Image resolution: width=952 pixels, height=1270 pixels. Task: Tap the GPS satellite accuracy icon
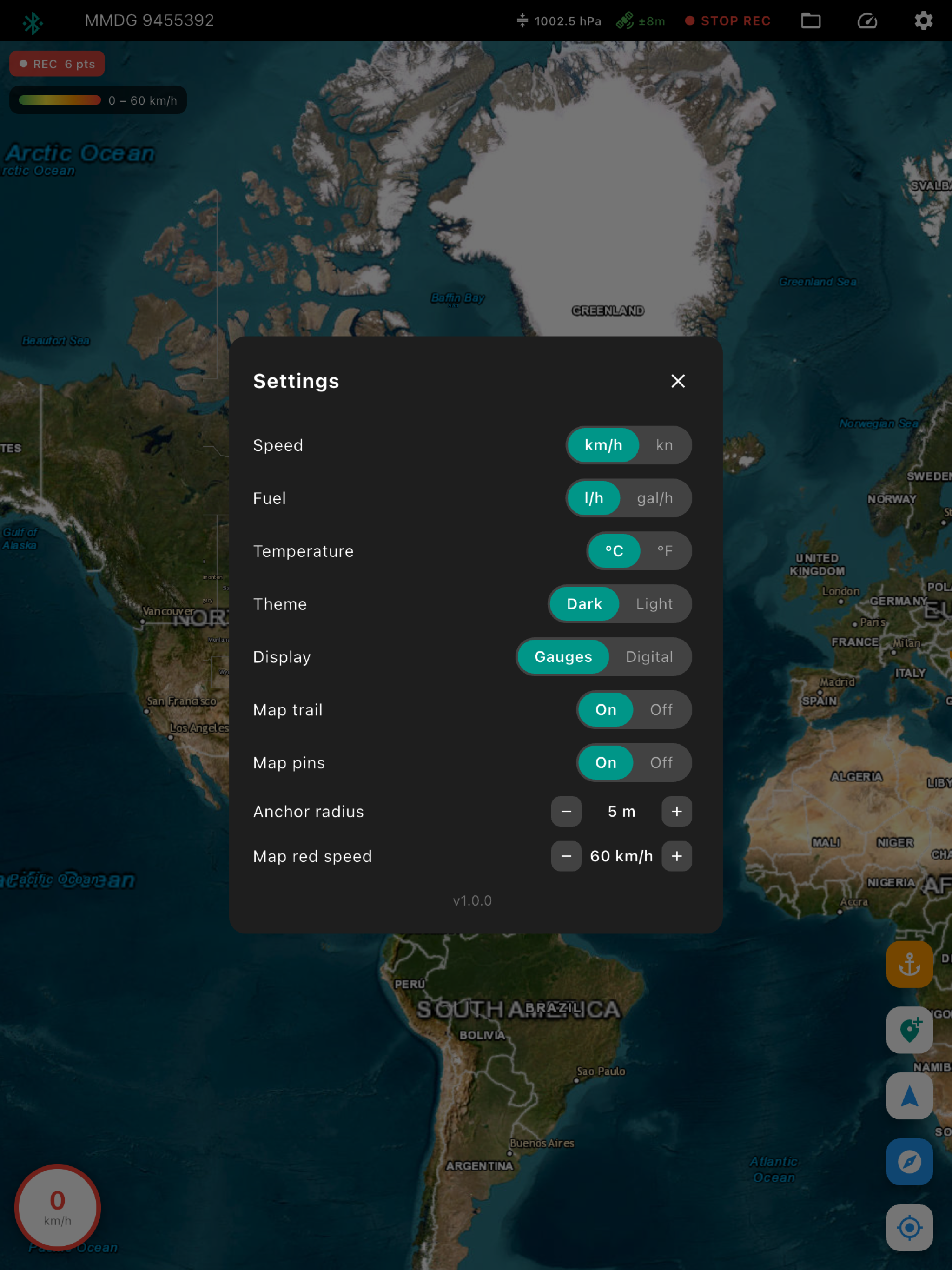pos(624,21)
